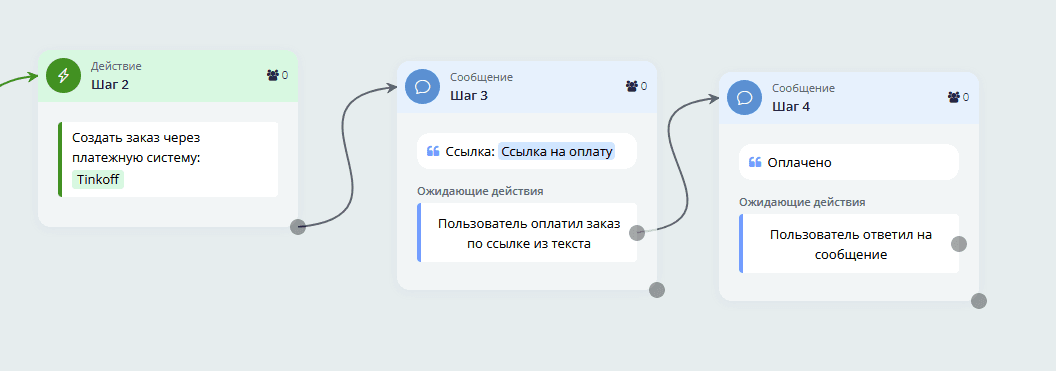Click the blue chat bubble icon of Шаг 3

coord(423,86)
